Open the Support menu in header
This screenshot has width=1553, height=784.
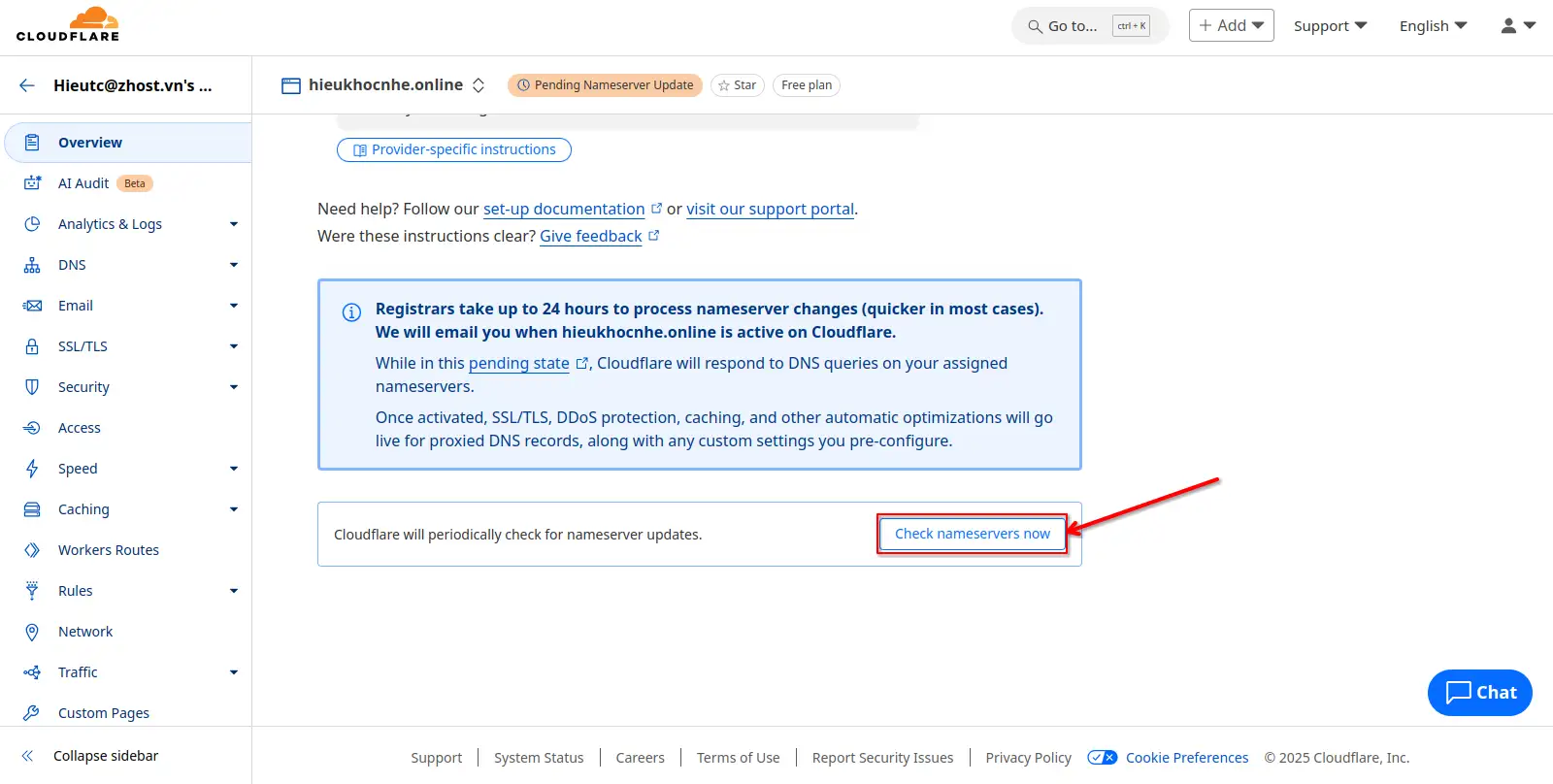pos(1329,26)
